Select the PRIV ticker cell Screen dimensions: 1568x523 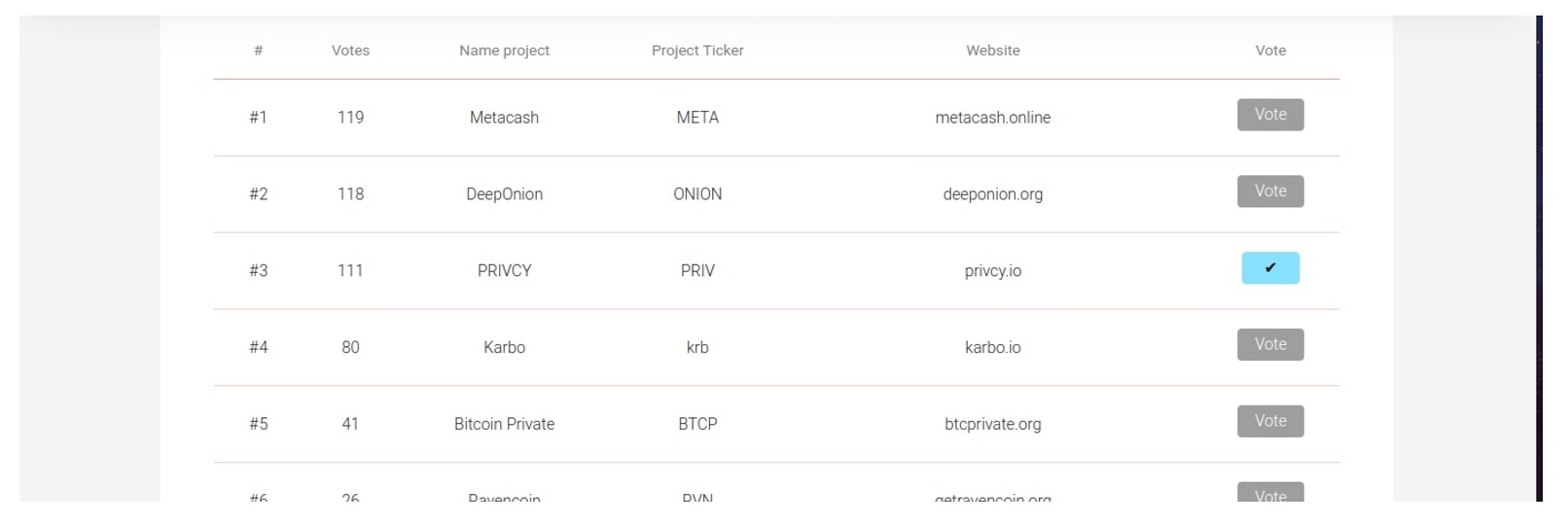[697, 271]
